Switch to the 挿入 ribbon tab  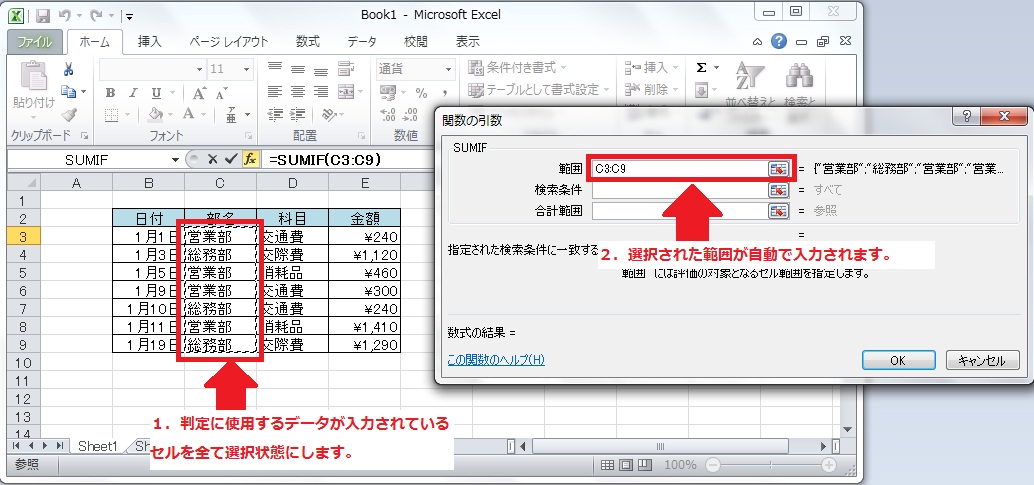pos(149,42)
